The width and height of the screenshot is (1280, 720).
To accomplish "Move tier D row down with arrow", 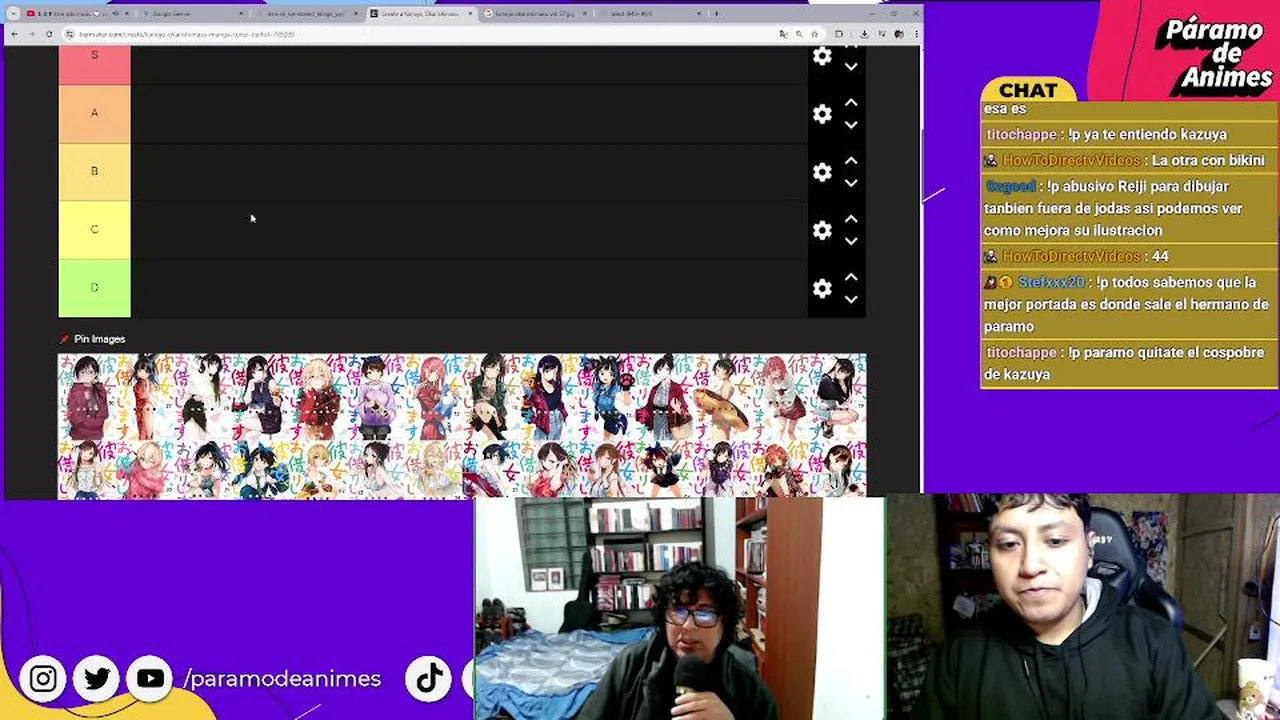I will point(851,299).
